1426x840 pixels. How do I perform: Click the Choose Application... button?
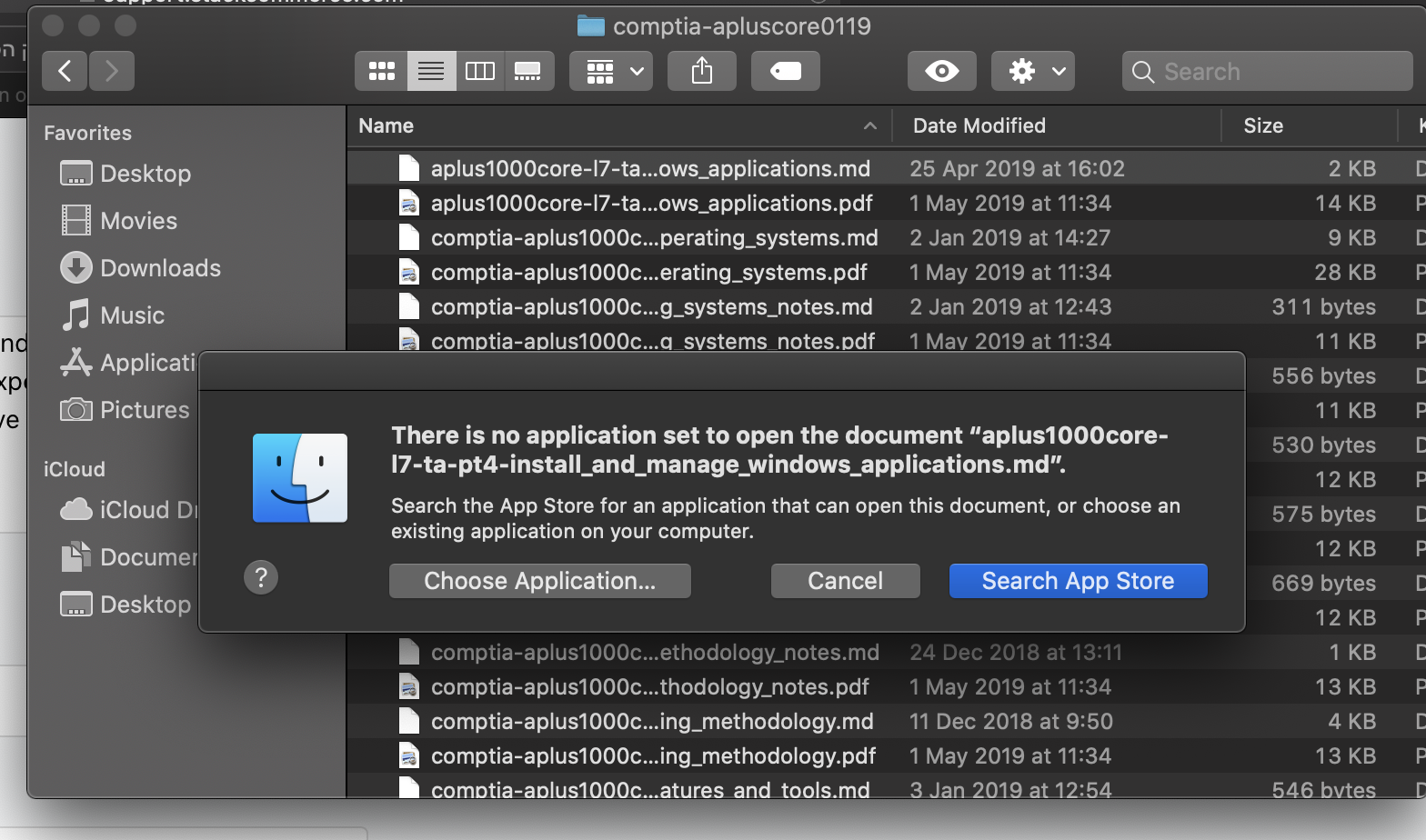540,581
